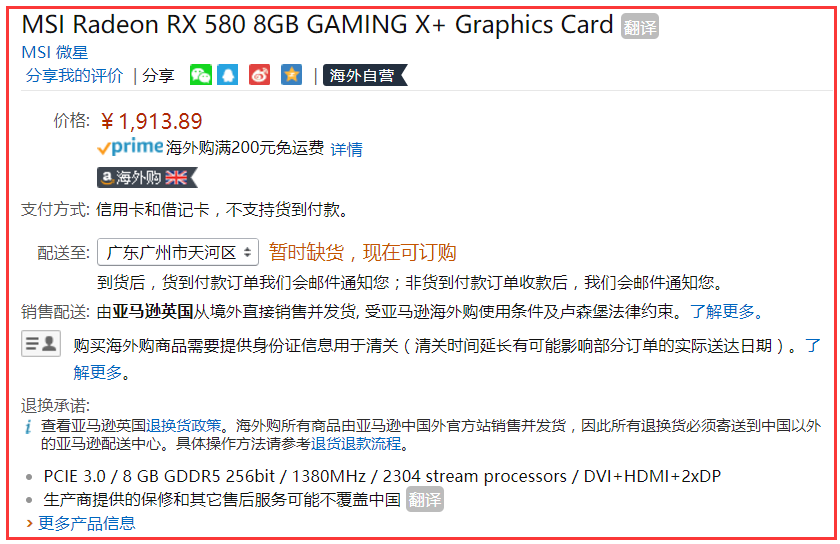Open 退货退款流程 link
Screen dimensions: 840x544
(356, 444)
